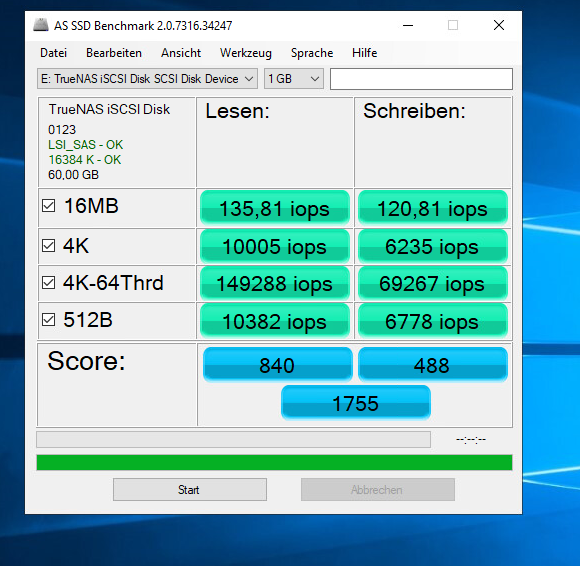Click the 16MB write result 120,81 iops

click(x=432, y=208)
